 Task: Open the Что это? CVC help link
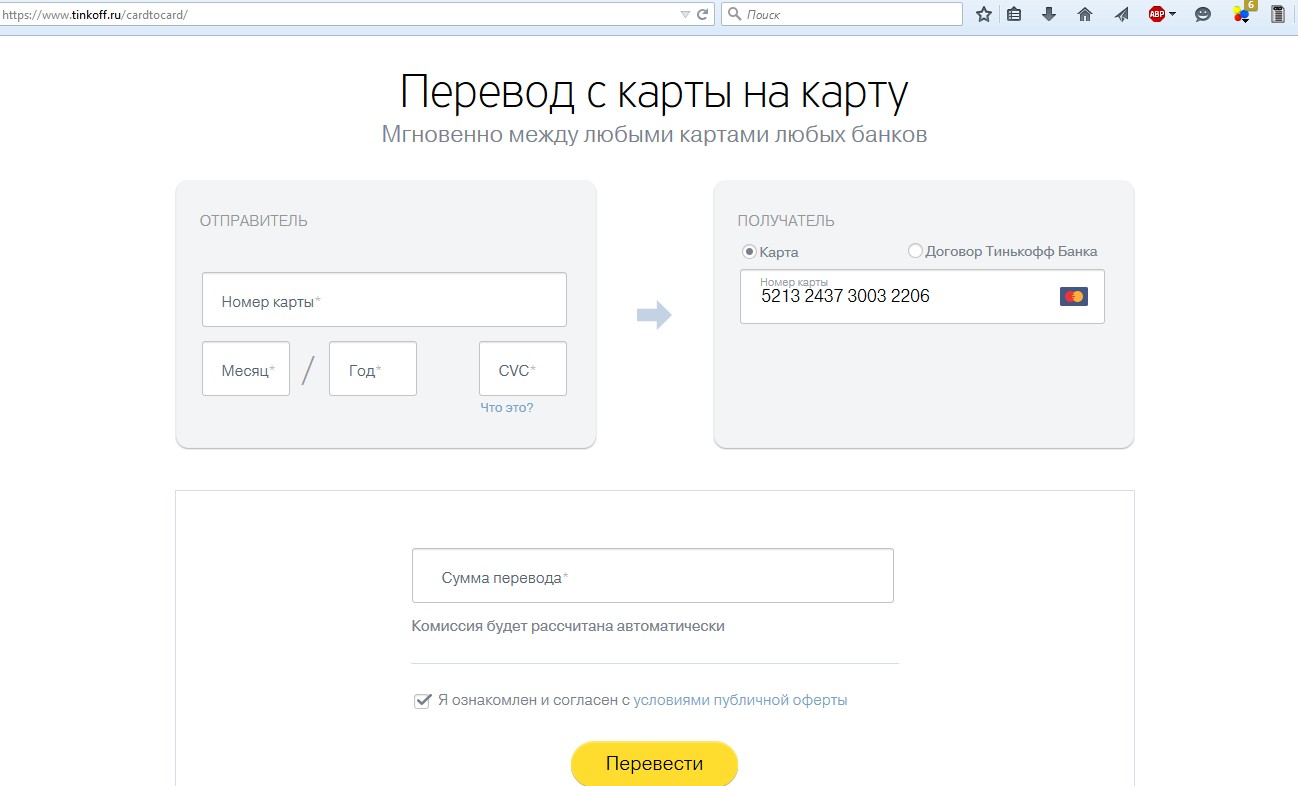click(506, 407)
